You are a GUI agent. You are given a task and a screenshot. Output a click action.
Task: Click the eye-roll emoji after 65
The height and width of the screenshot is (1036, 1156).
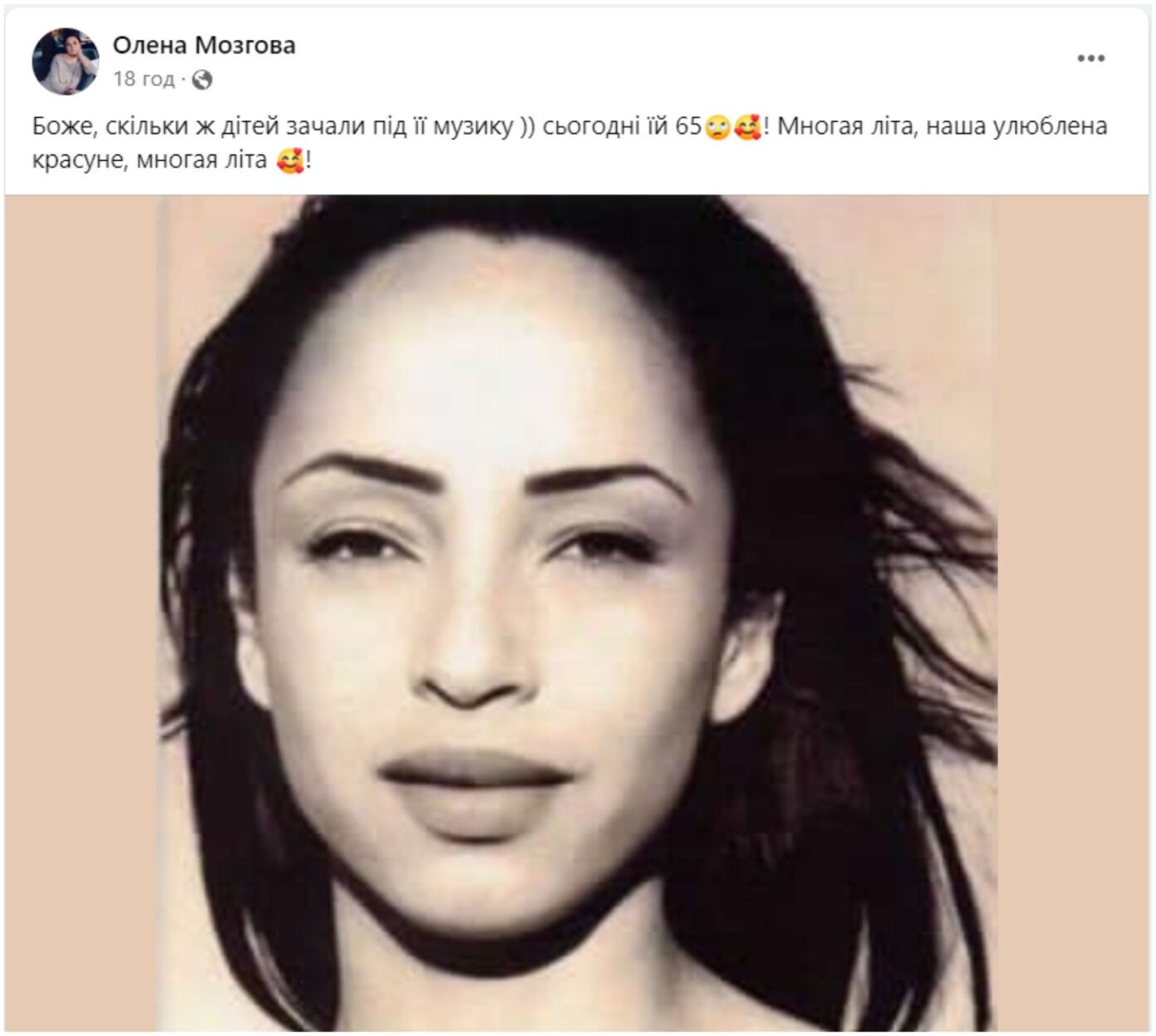click(x=716, y=128)
